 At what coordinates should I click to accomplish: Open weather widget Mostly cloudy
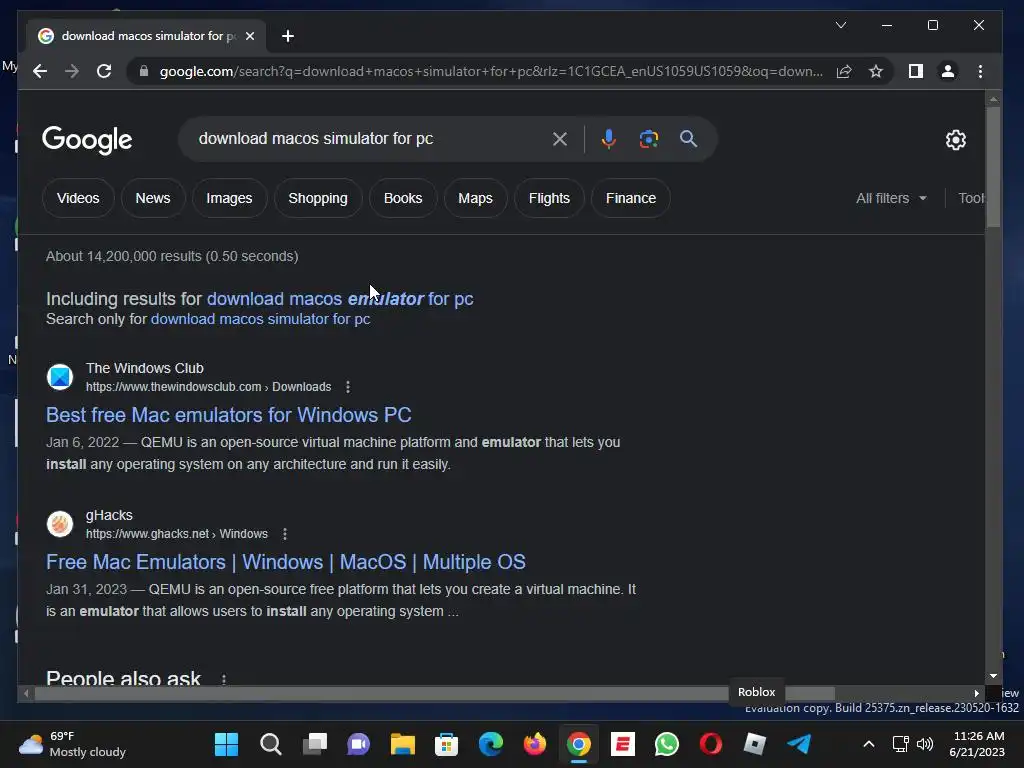point(72,744)
